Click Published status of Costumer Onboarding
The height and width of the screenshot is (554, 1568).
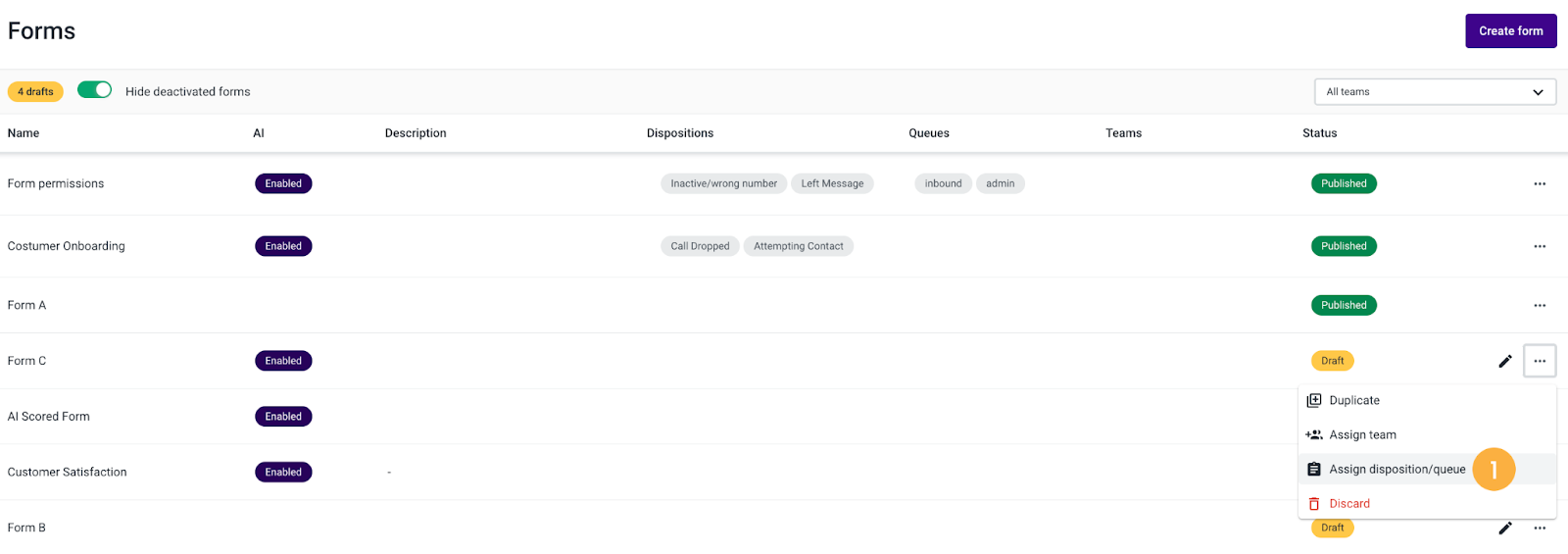(1344, 246)
